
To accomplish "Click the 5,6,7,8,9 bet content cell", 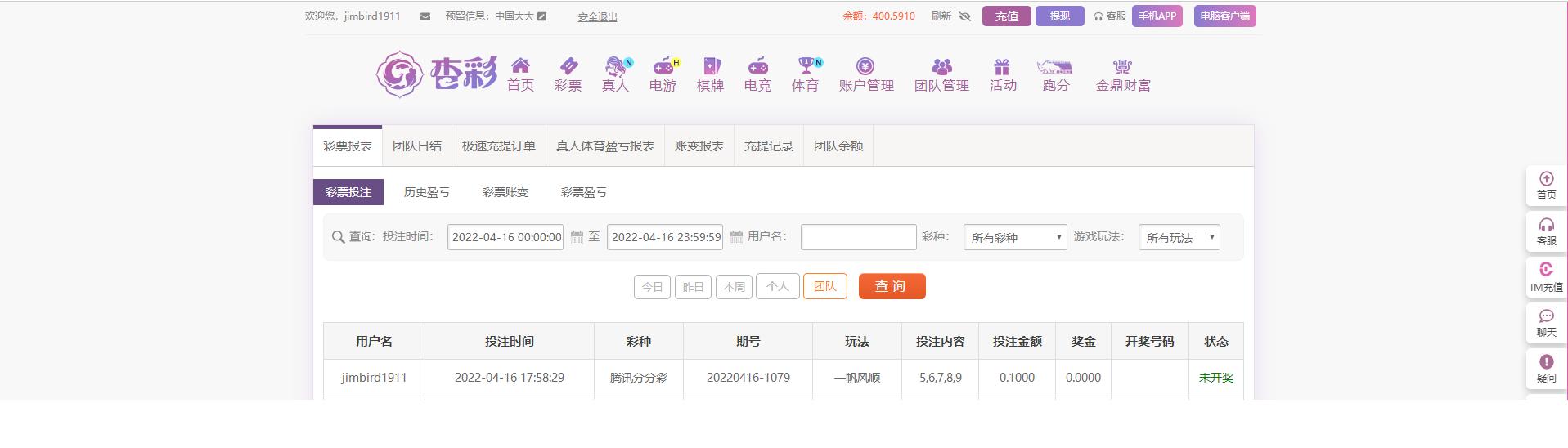I will pos(941,378).
